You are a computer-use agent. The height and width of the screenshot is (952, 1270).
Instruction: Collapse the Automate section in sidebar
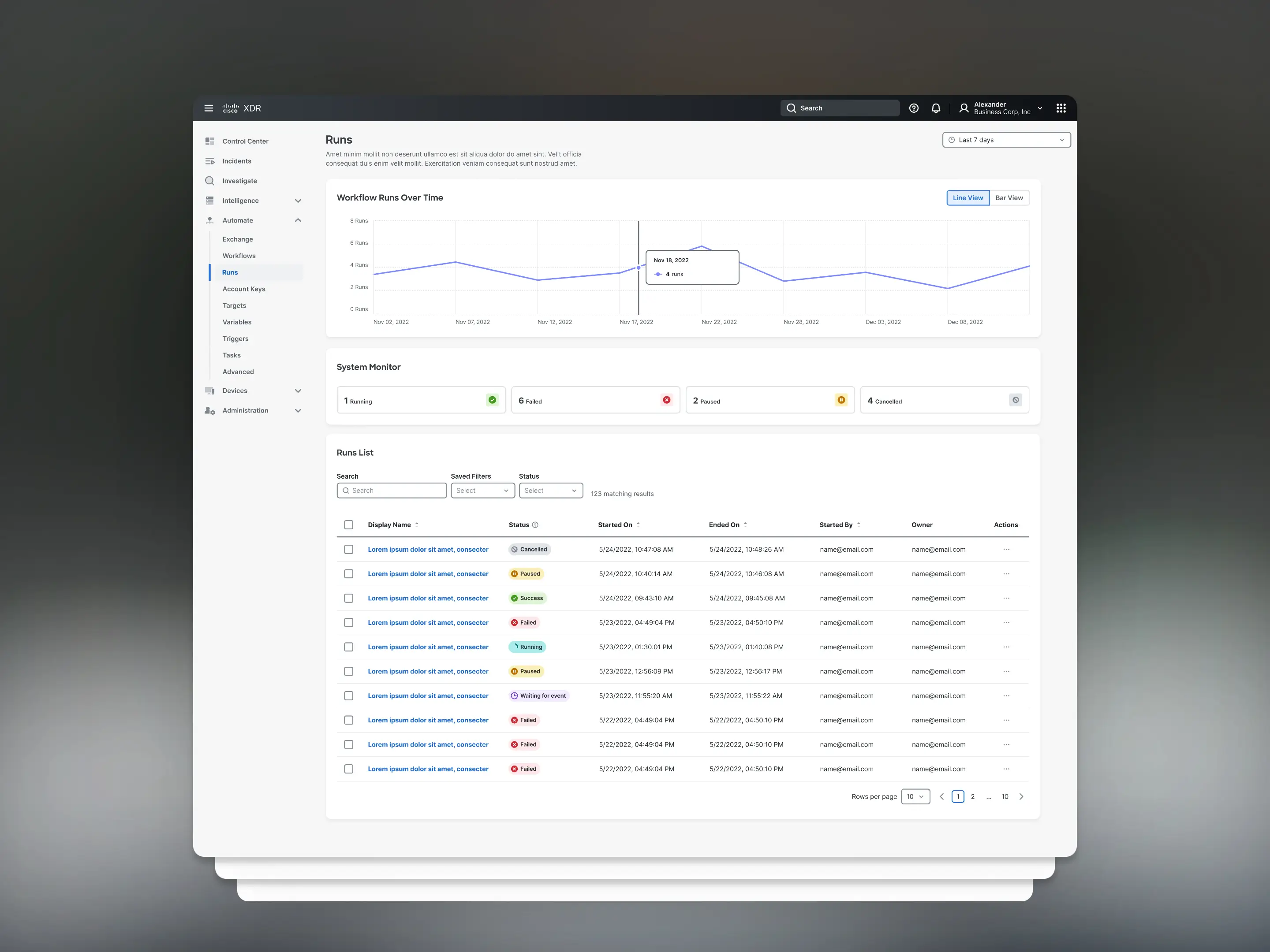[298, 220]
